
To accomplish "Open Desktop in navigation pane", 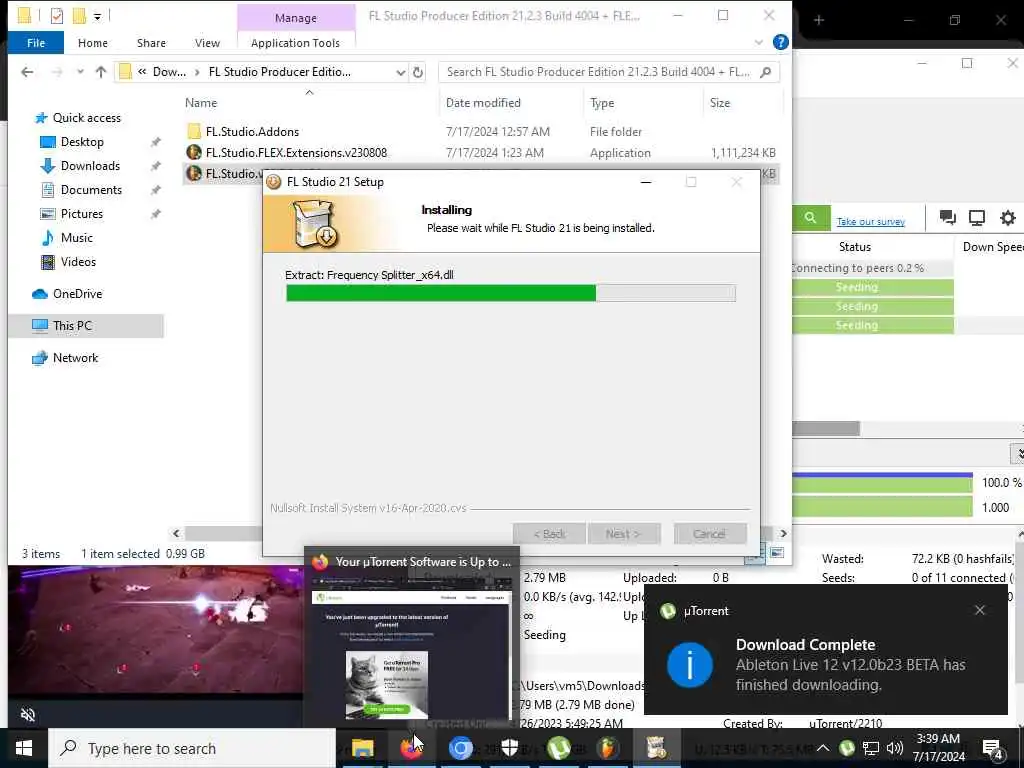I will pyautogui.click(x=82, y=142).
